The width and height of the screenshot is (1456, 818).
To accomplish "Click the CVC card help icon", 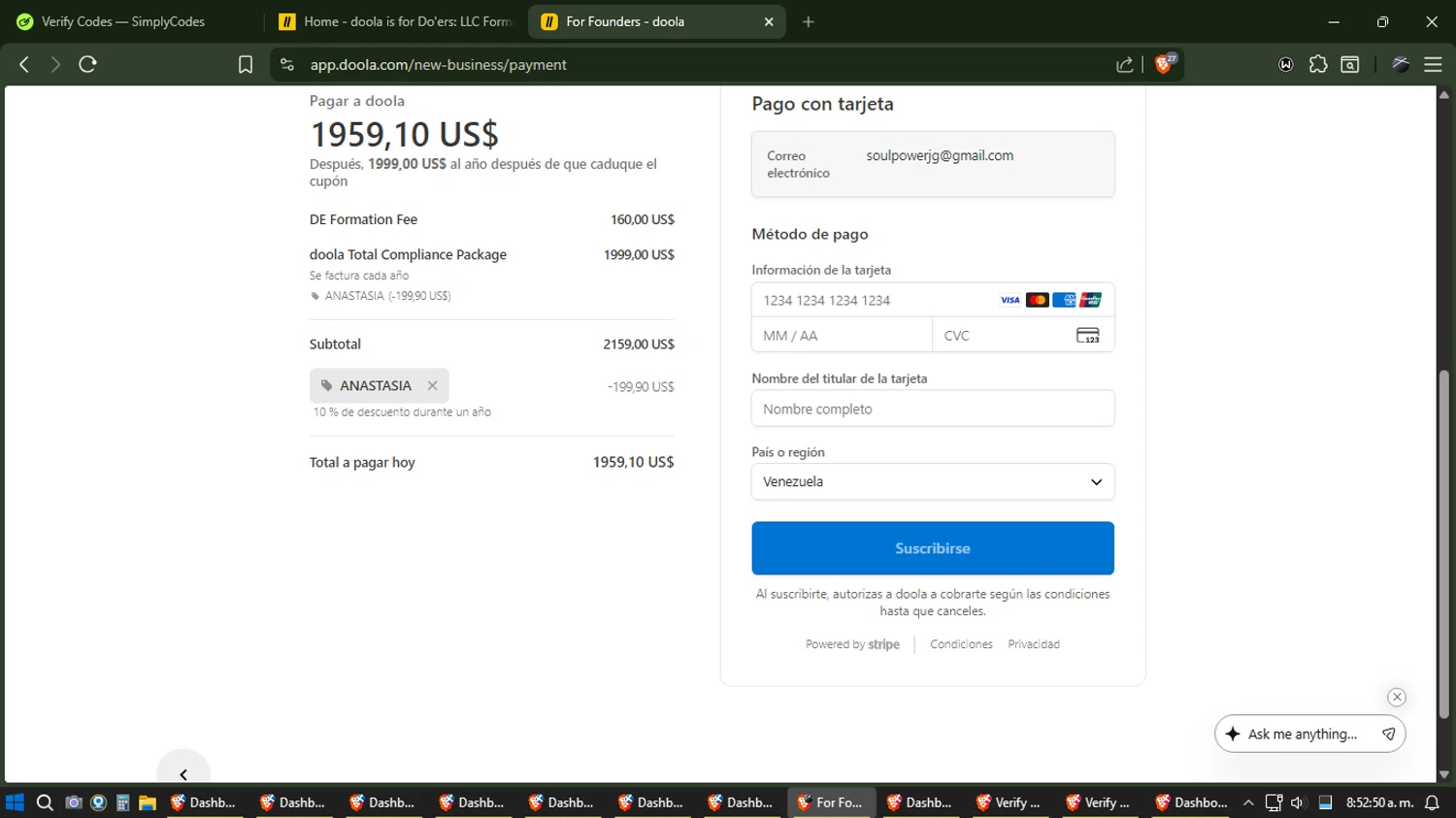I will (1088, 335).
